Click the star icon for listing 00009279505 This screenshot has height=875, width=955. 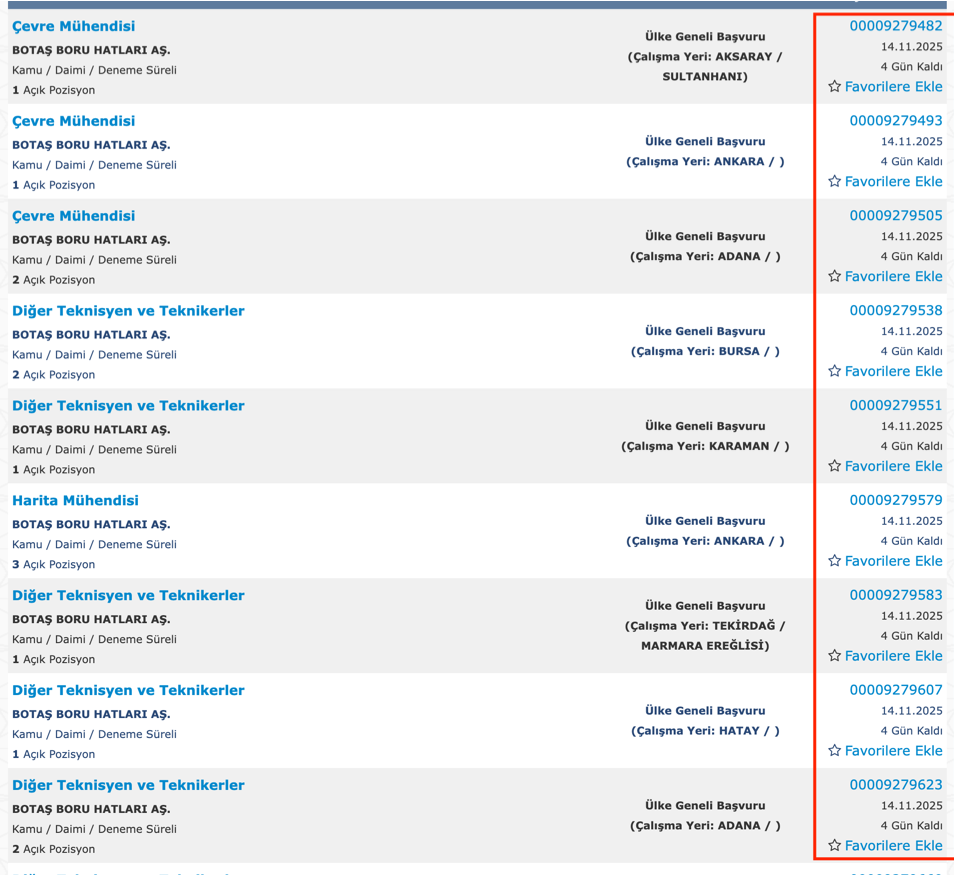[834, 277]
